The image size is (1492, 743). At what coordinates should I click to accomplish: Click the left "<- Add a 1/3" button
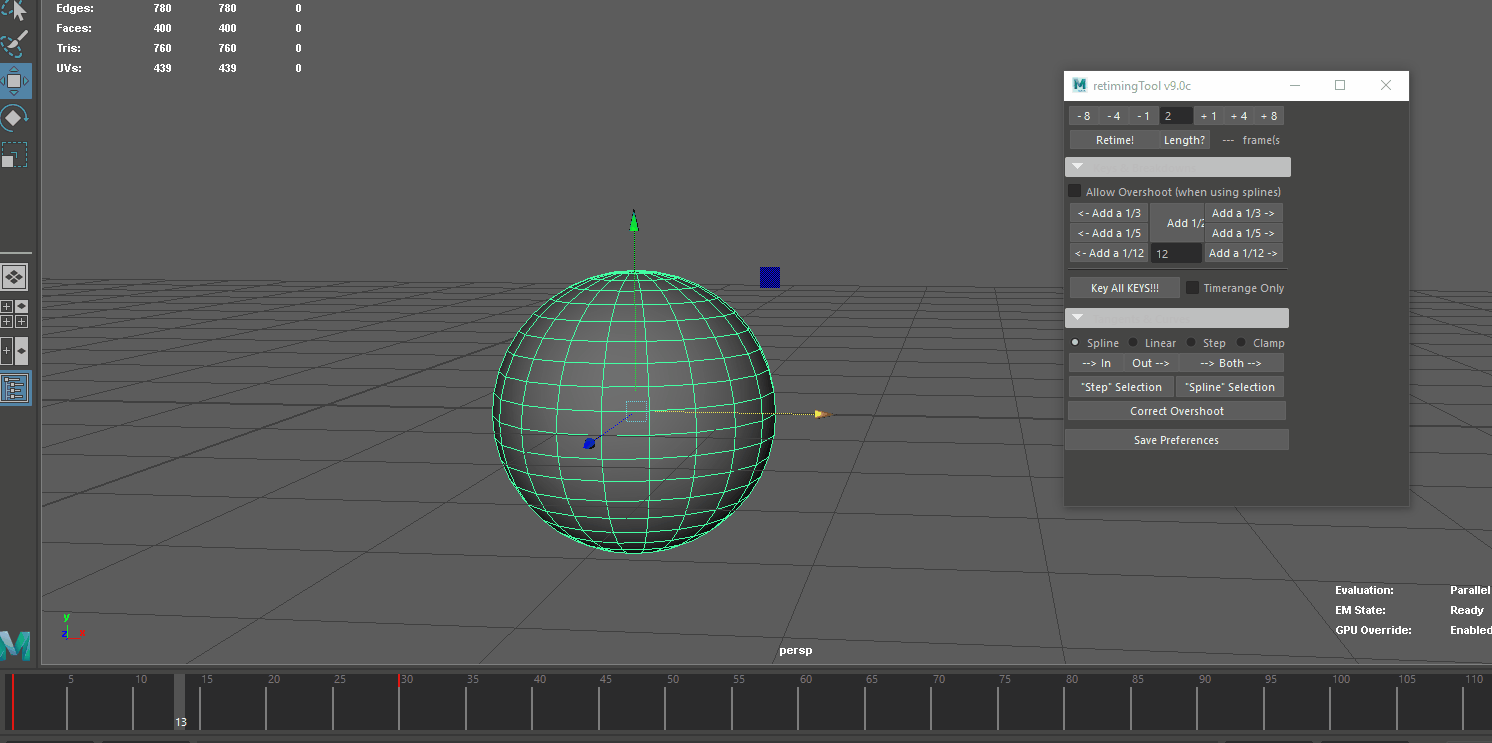tap(1109, 213)
